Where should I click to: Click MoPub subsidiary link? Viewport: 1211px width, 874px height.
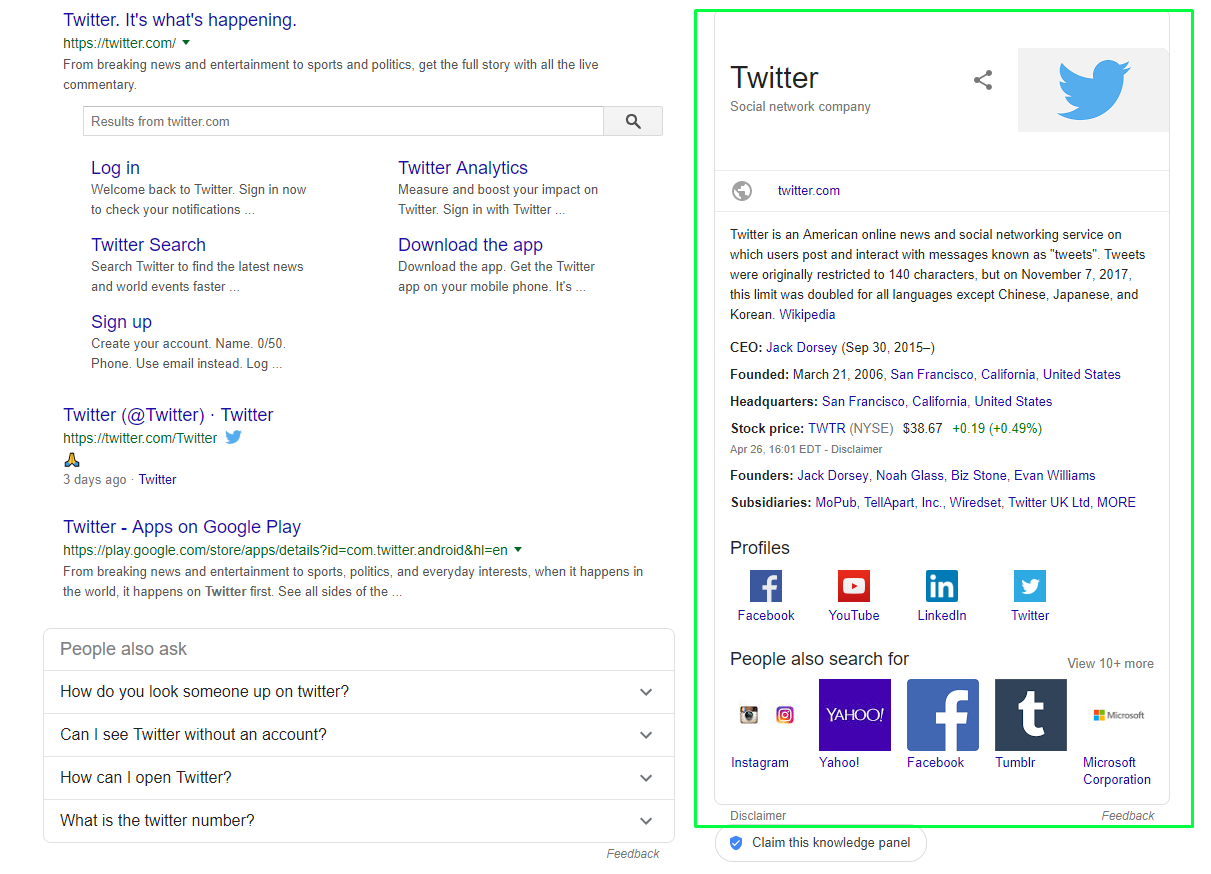(x=836, y=503)
